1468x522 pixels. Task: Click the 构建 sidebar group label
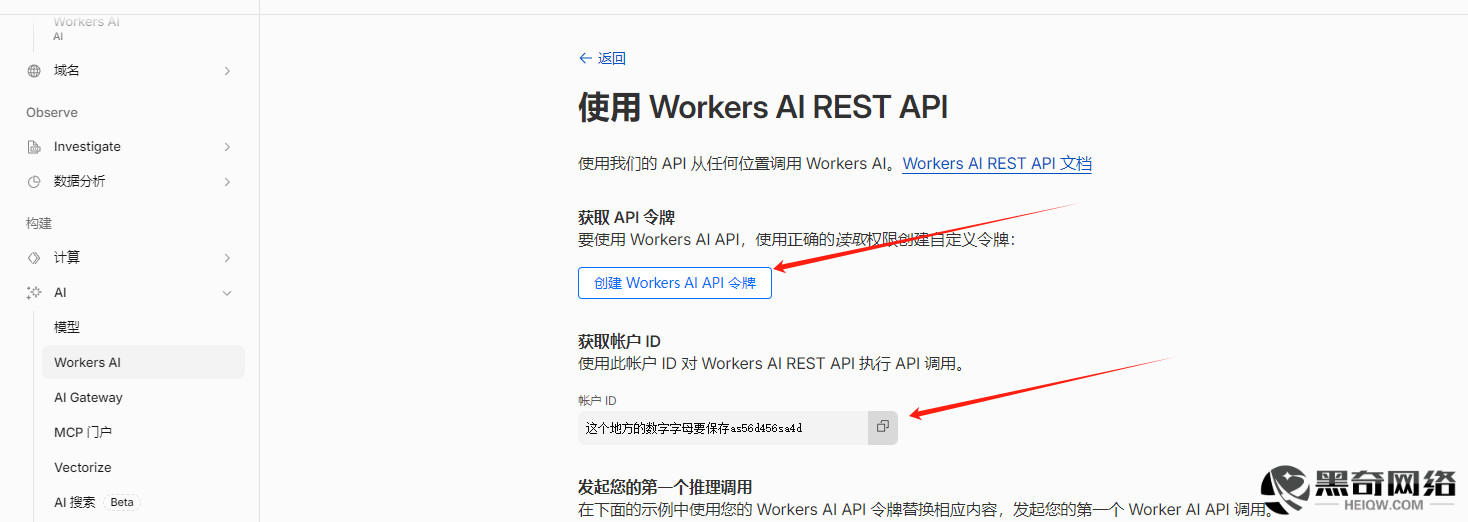point(39,224)
